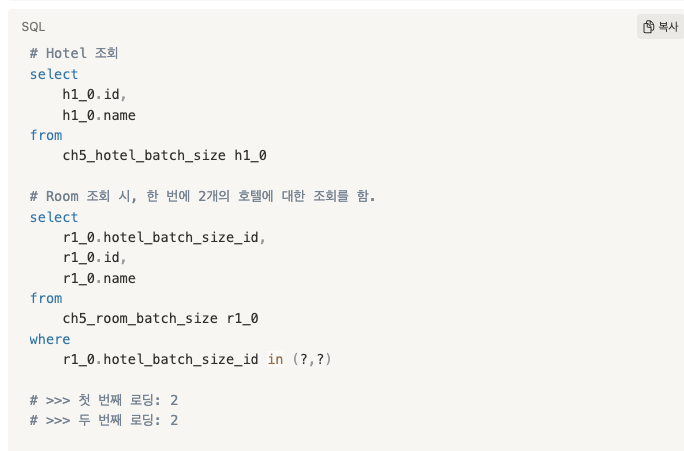This screenshot has height=451, width=684.
Task: Click the h1_0.name column text
Action: [99, 115]
